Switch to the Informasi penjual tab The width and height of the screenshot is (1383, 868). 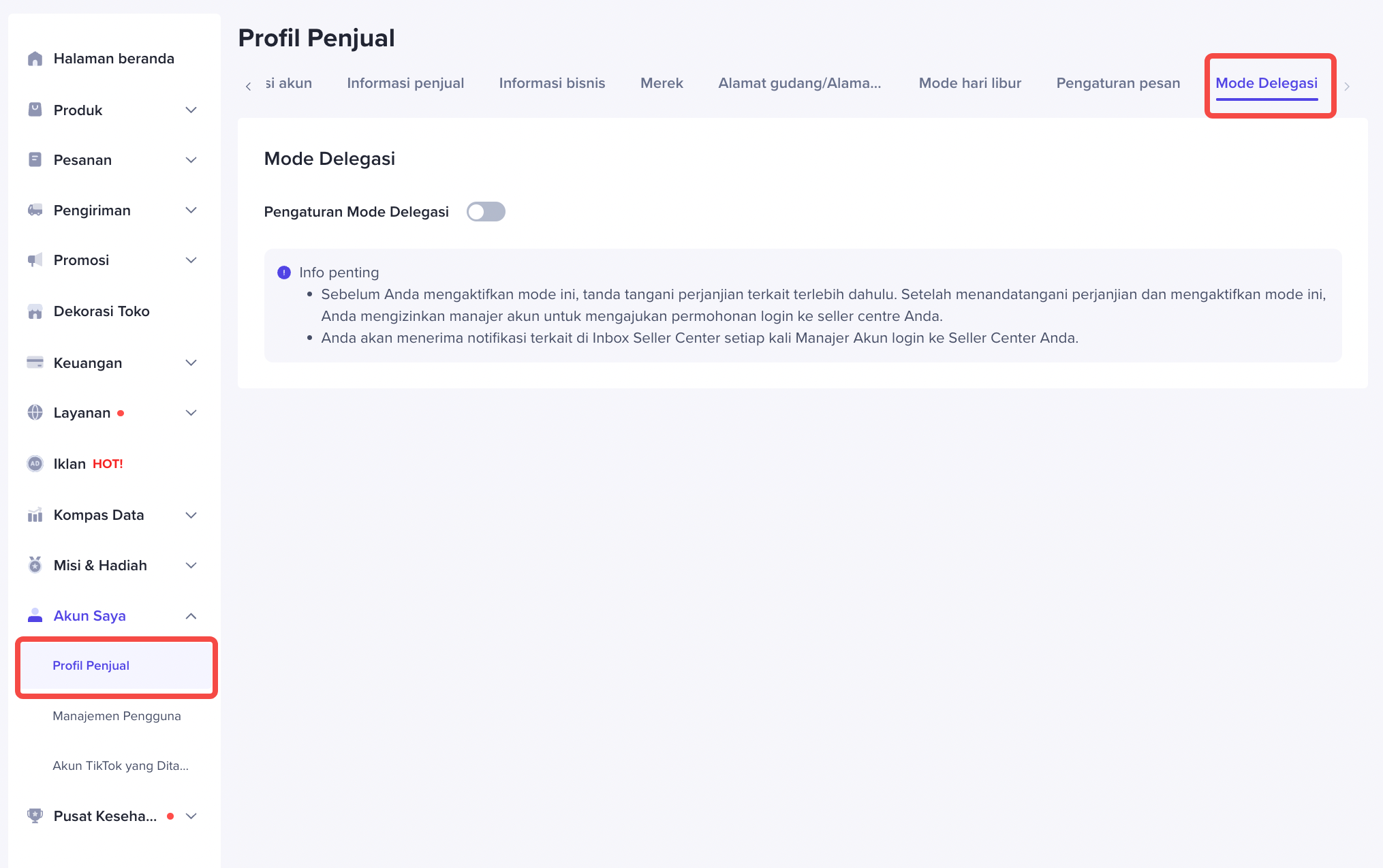tap(405, 83)
